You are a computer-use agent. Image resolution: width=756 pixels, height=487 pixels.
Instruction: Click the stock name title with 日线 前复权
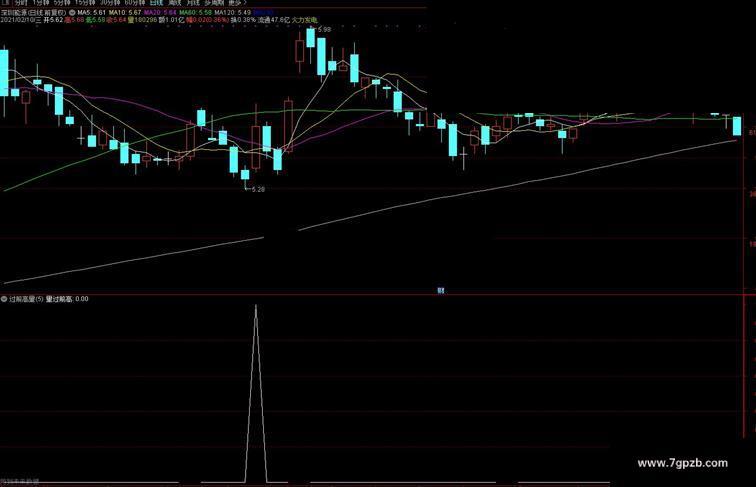click(x=33, y=12)
